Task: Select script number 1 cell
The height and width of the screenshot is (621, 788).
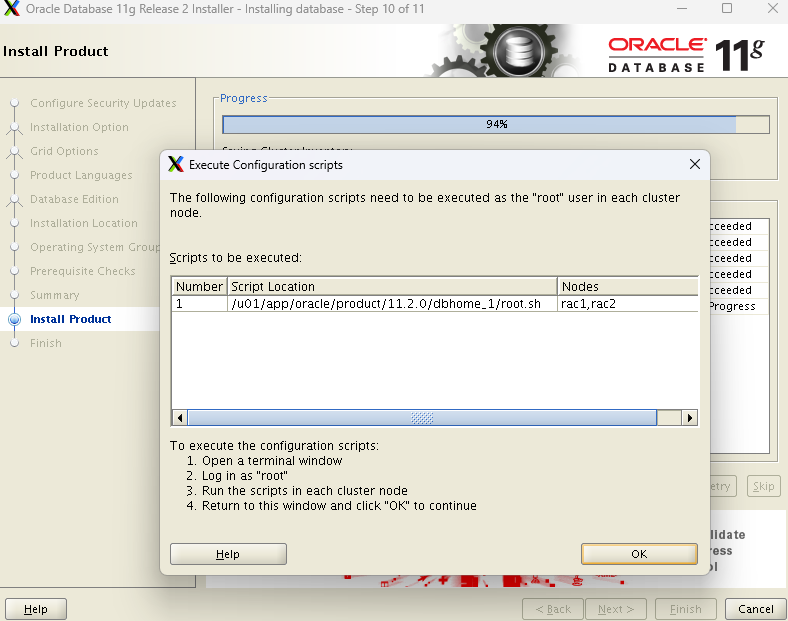Action: pos(199,303)
